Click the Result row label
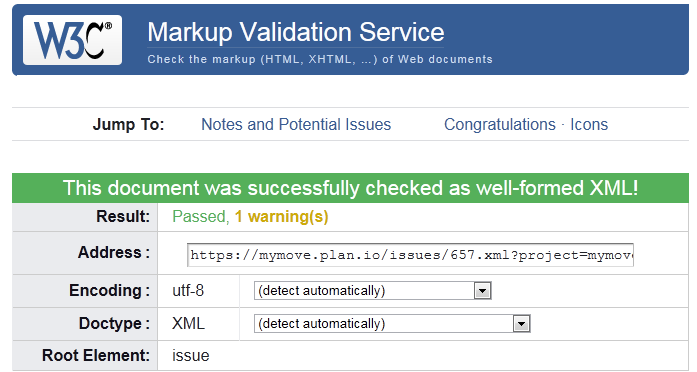697x372 pixels. pos(123,216)
